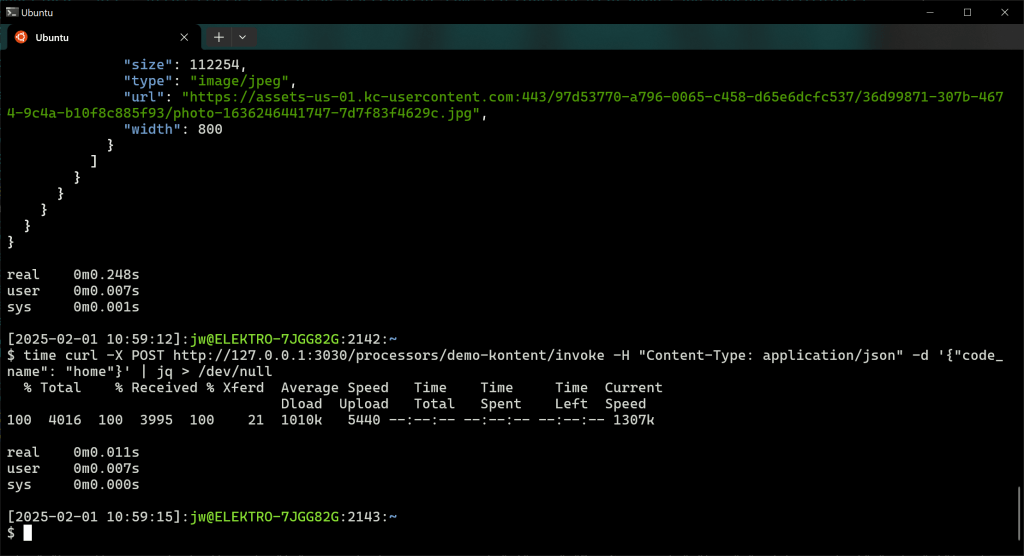Viewport: 1024px width, 556px height.
Task: Click the terminal icon in the title bar
Action: 11,12
